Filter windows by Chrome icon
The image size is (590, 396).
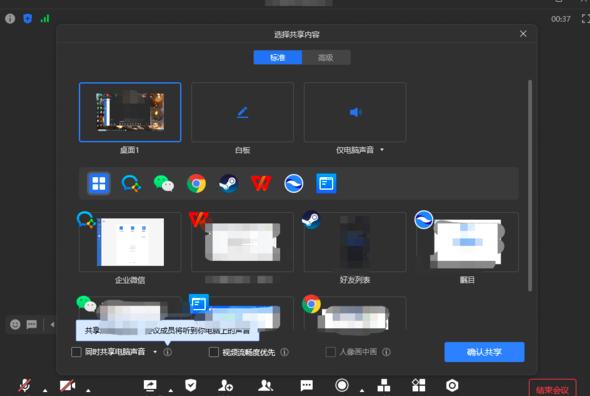[196, 184]
